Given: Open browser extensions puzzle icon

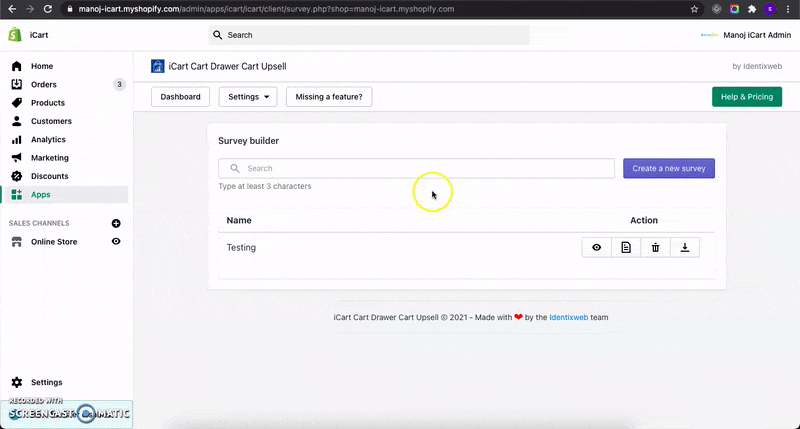Looking at the screenshot, I should coord(752,9).
